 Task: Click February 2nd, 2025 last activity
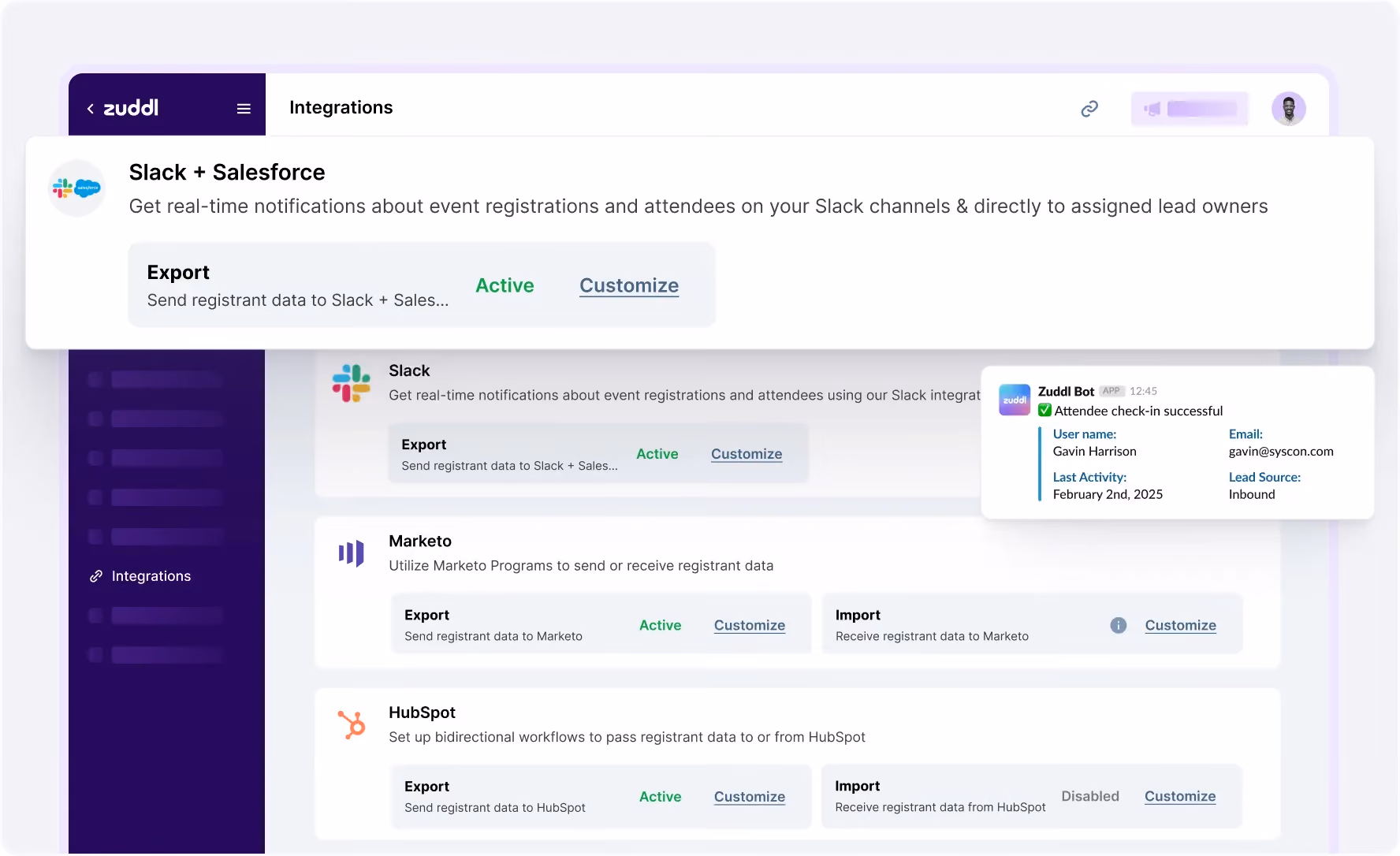coord(1108,494)
